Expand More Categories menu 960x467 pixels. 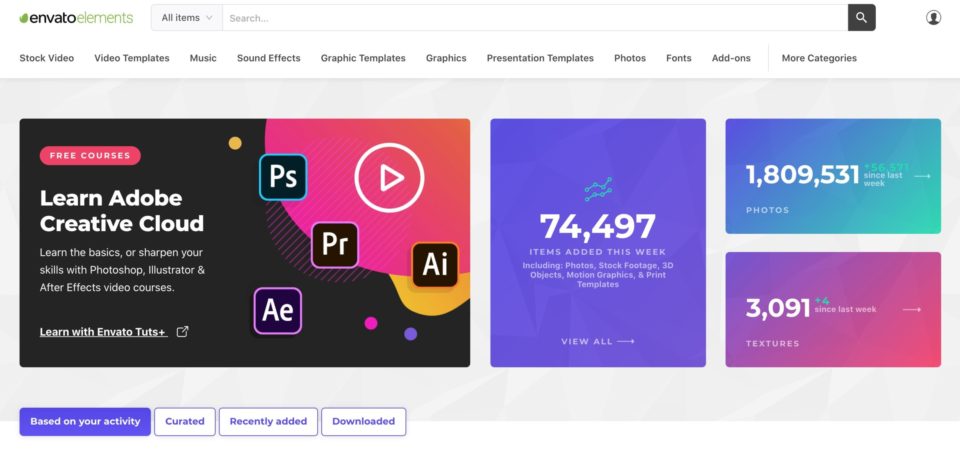(819, 58)
